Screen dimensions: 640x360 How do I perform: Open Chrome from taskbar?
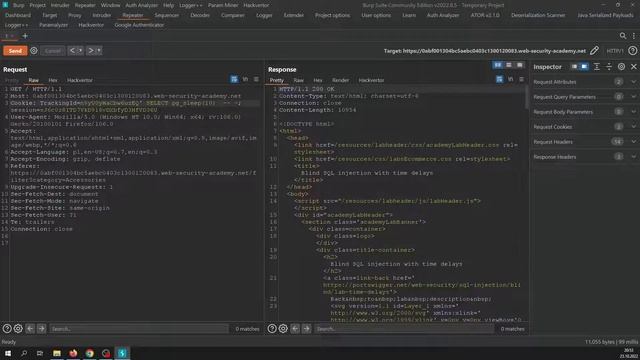tap(89, 353)
